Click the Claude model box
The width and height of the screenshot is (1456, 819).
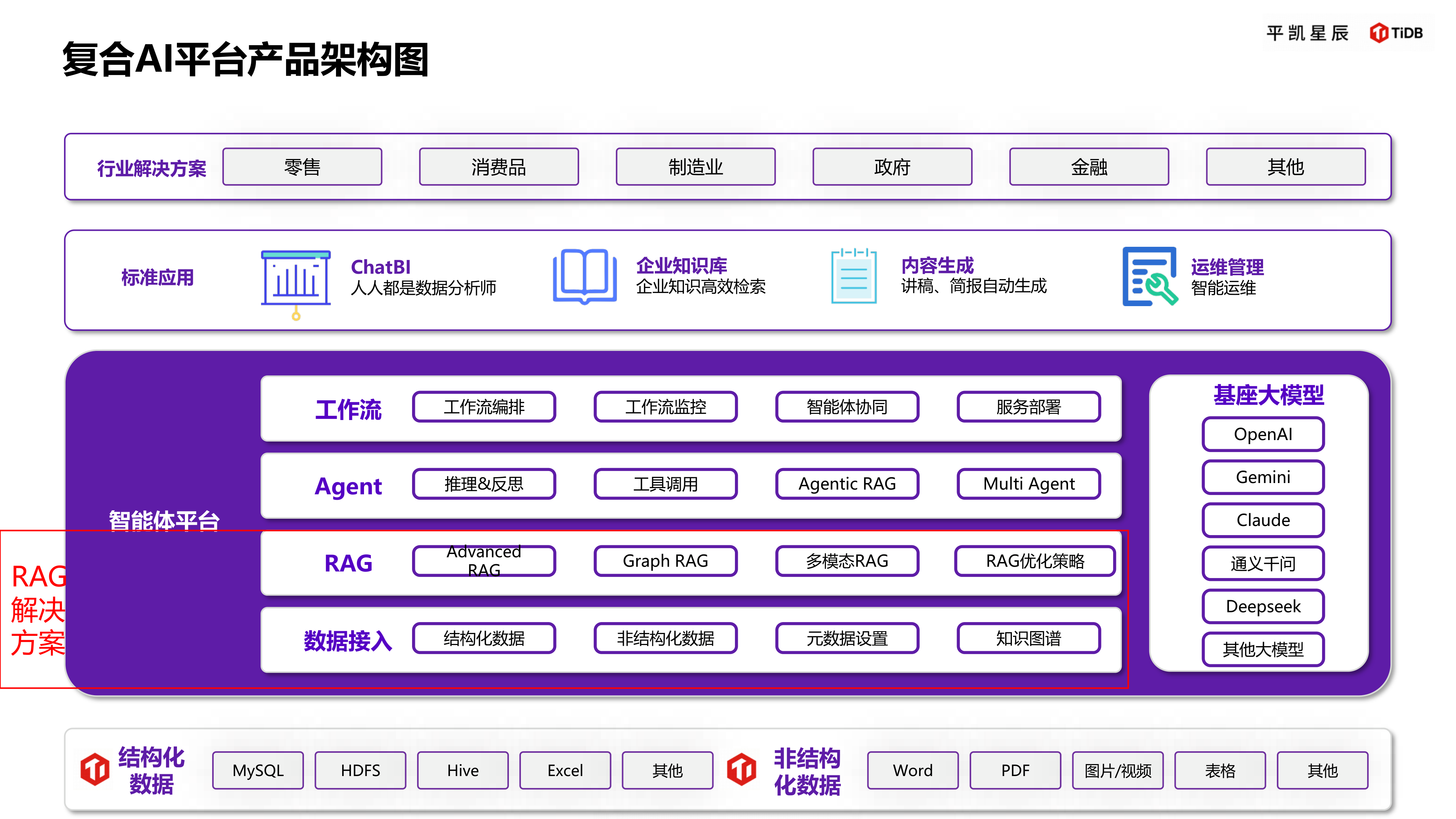click(x=1263, y=520)
